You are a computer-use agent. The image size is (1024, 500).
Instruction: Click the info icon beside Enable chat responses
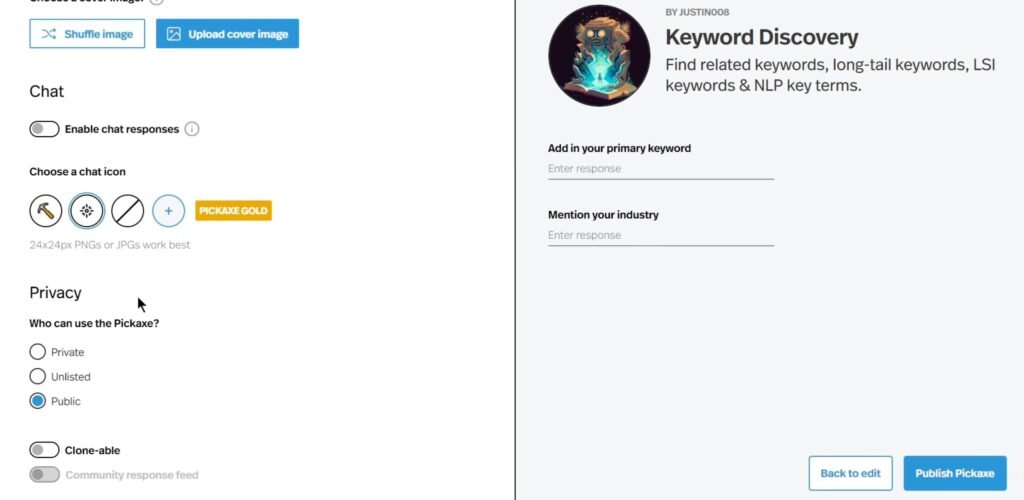pos(191,129)
